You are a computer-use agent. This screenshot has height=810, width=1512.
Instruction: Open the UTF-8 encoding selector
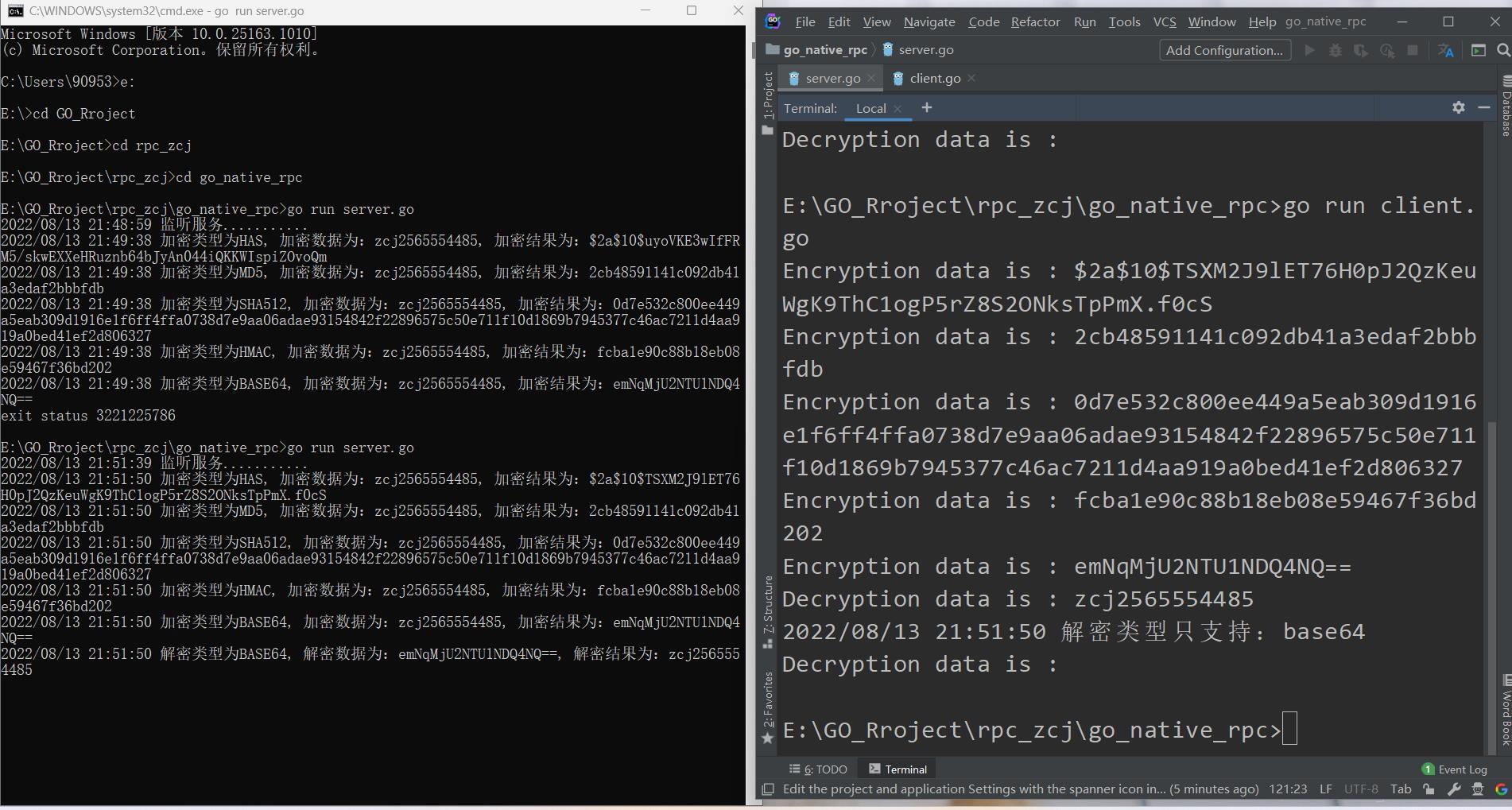tap(1360, 789)
